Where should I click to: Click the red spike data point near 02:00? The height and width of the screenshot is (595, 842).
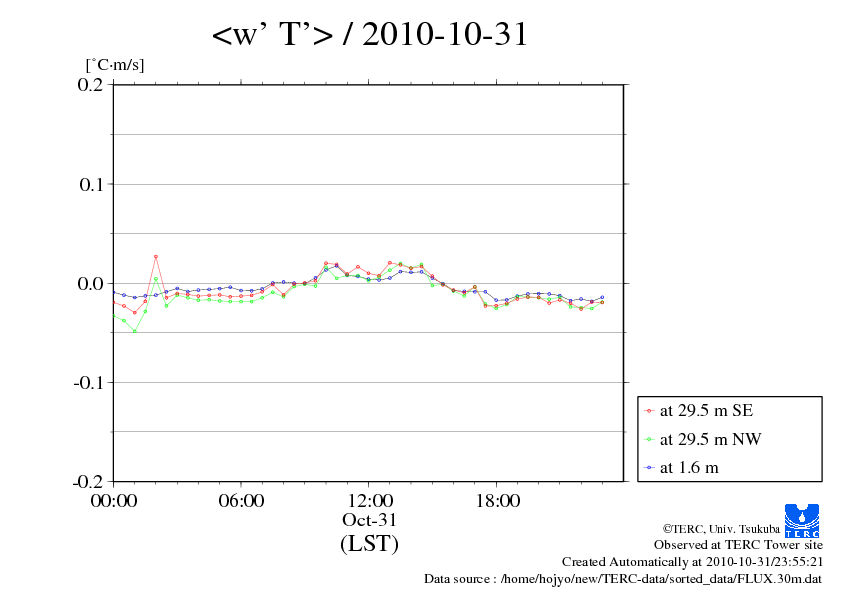click(x=156, y=257)
